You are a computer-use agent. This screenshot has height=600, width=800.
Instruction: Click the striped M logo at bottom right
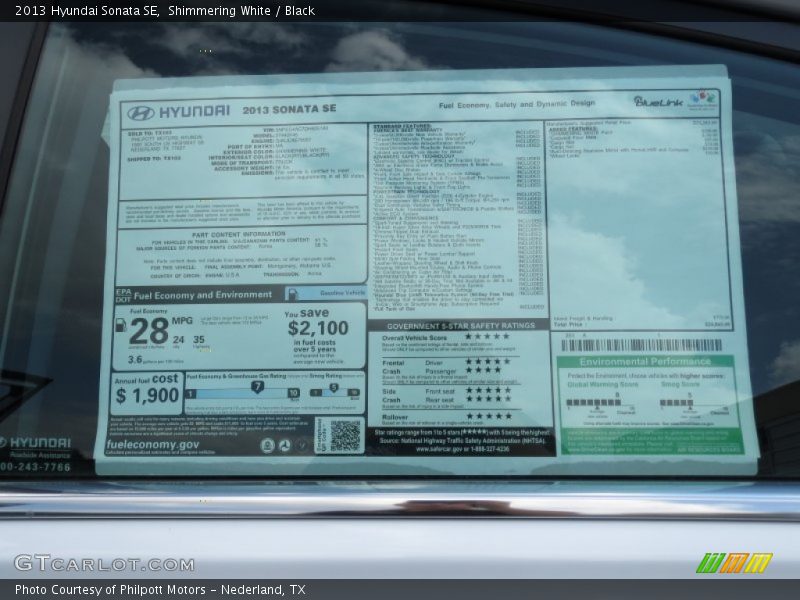pos(734,563)
